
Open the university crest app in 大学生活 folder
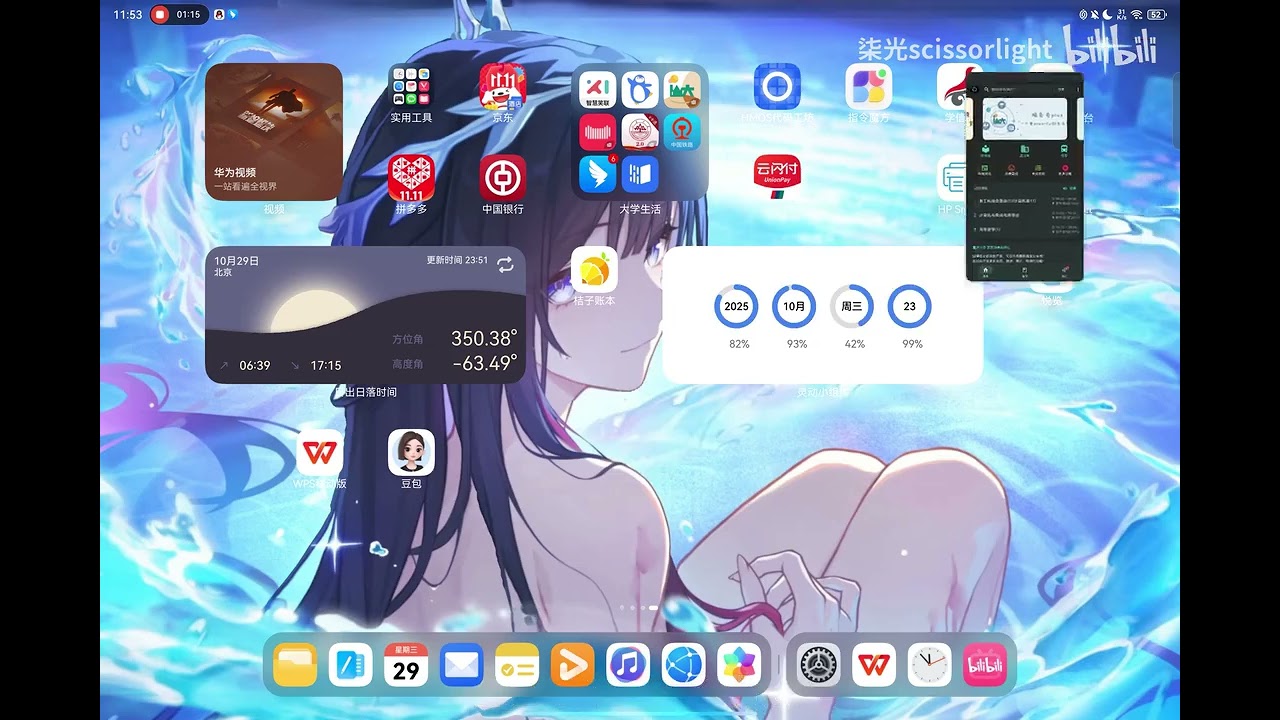click(x=640, y=132)
